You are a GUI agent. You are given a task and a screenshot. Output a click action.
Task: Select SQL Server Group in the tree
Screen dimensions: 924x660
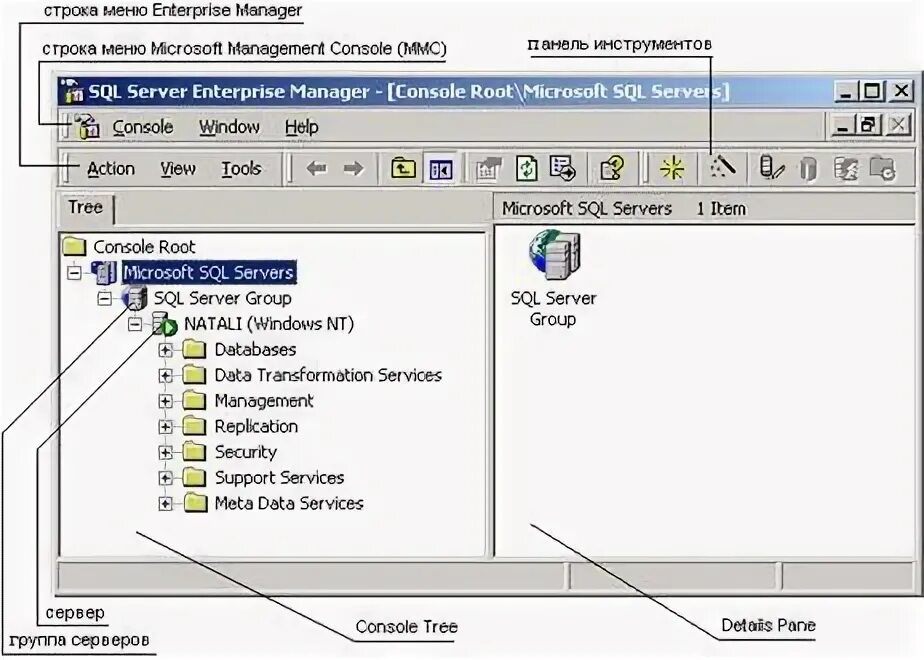pyautogui.click(x=222, y=298)
